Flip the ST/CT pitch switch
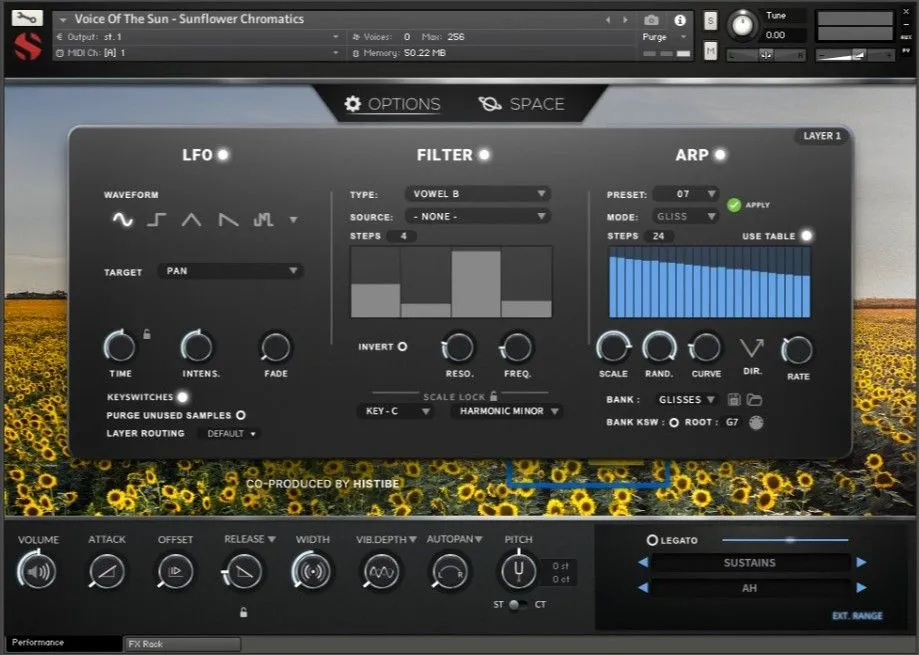Image resolution: width=919 pixels, height=655 pixels. pos(516,605)
